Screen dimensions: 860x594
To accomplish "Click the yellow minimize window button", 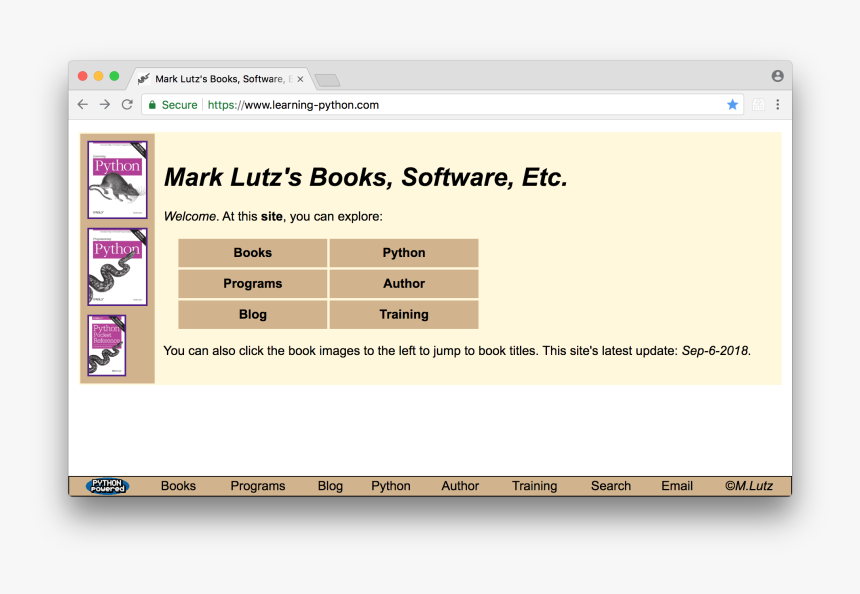I will pyautogui.click(x=99, y=76).
